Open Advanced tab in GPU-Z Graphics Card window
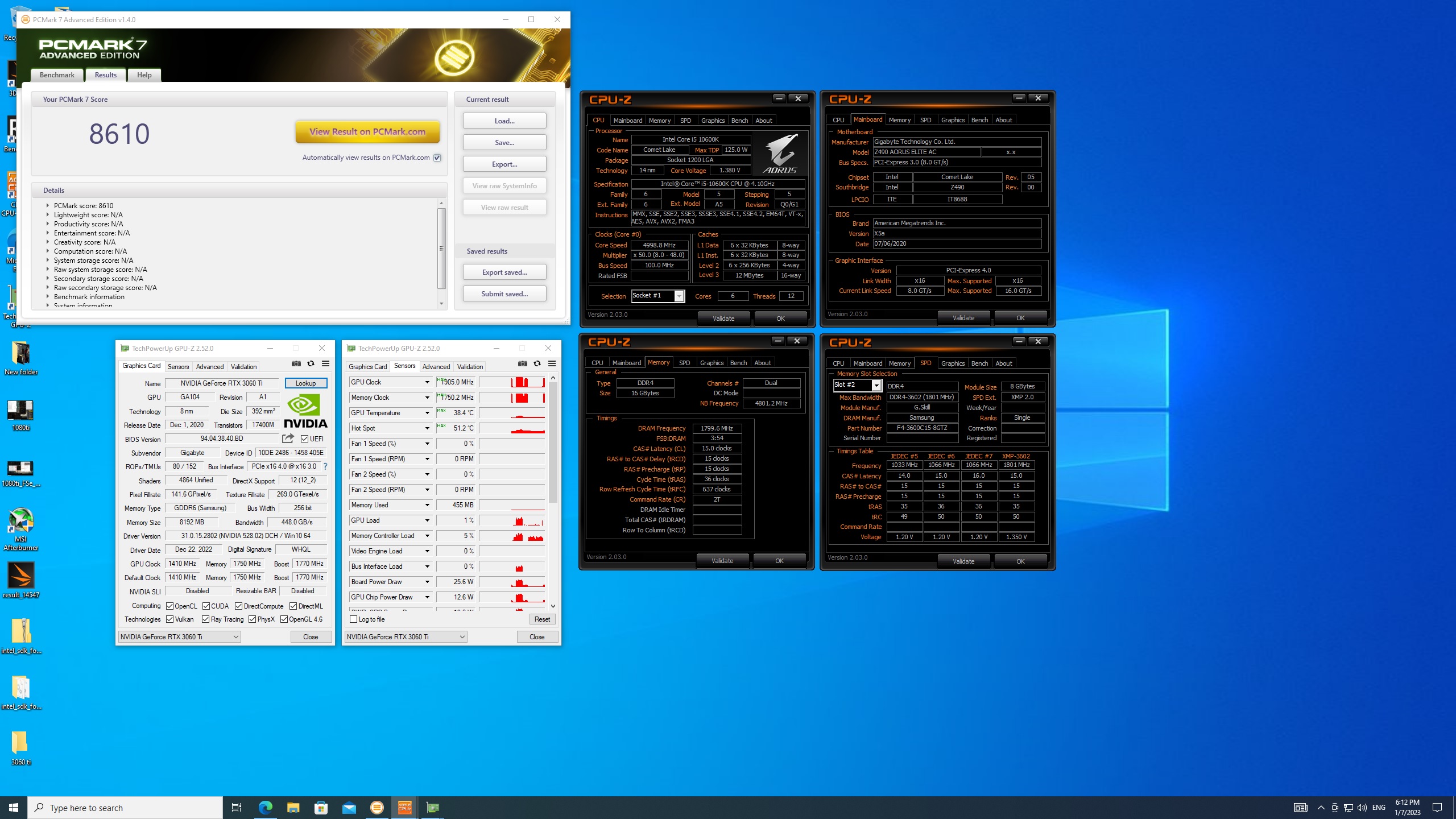The height and width of the screenshot is (819, 1456). pyautogui.click(x=210, y=367)
